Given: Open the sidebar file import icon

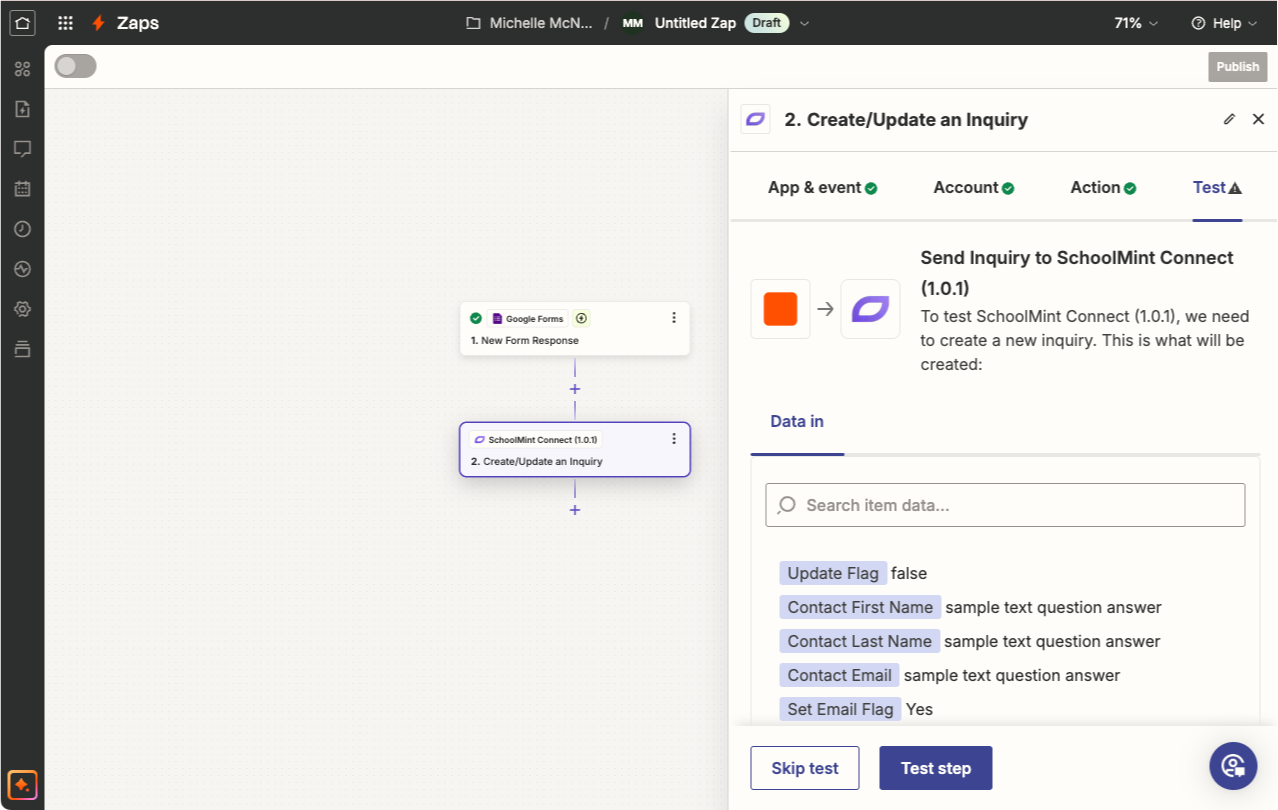Looking at the screenshot, I should (22, 109).
